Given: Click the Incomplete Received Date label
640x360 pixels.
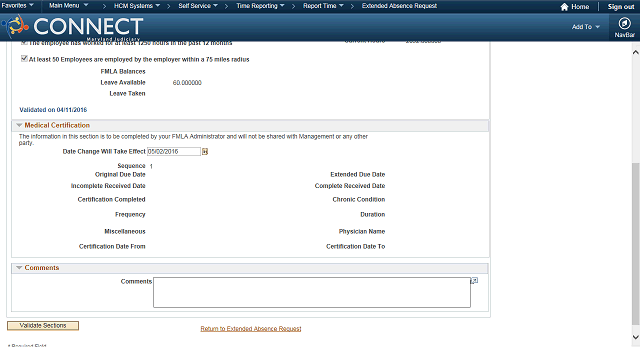Looking at the screenshot, I should [108, 186].
